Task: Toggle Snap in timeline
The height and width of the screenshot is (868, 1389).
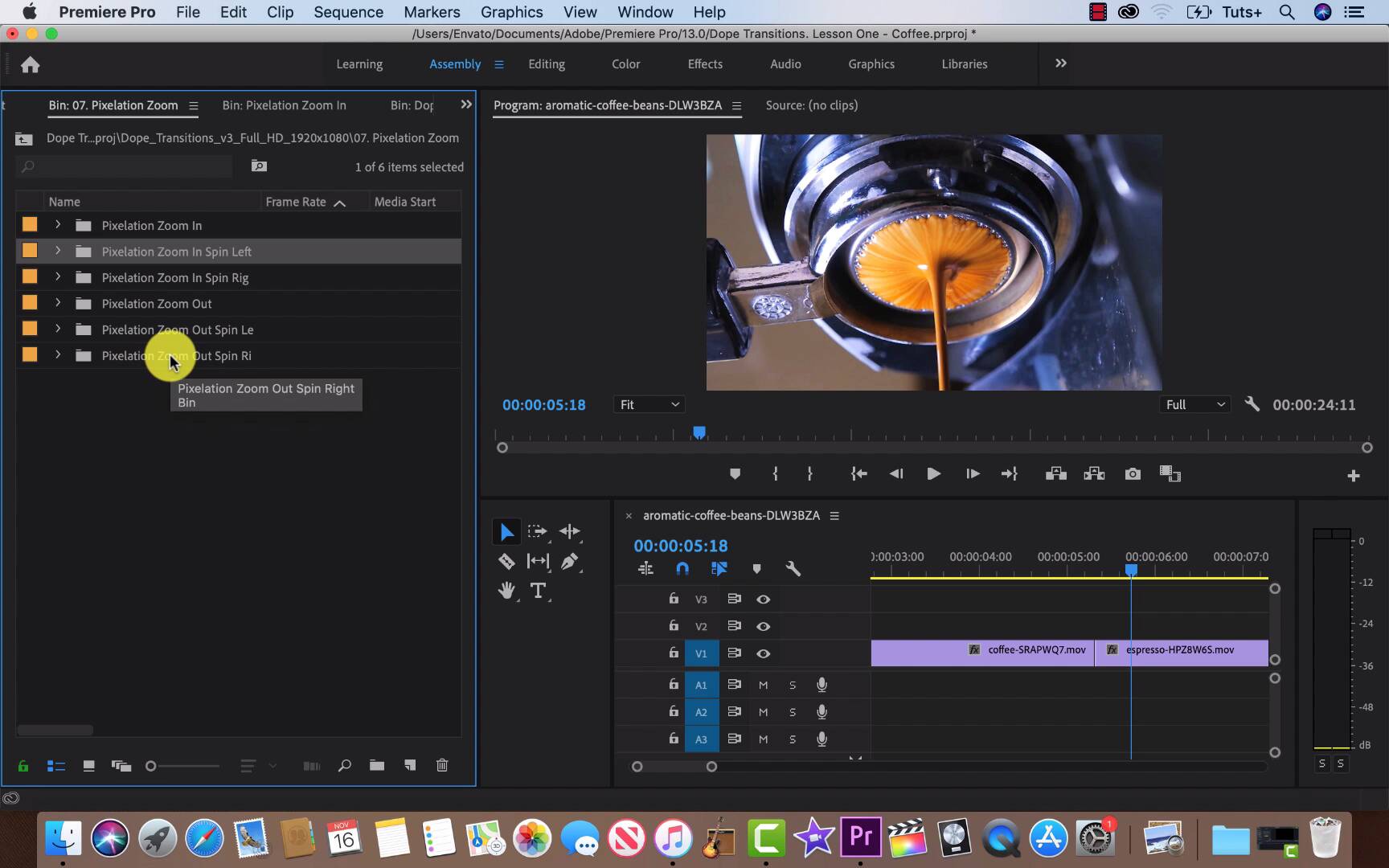Action: [x=682, y=569]
